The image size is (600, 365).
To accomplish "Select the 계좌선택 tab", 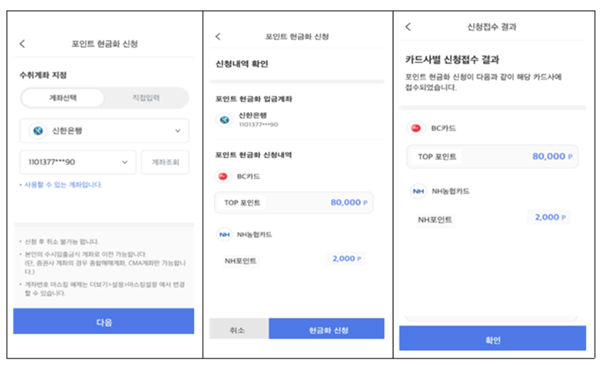I will [x=63, y=98].
